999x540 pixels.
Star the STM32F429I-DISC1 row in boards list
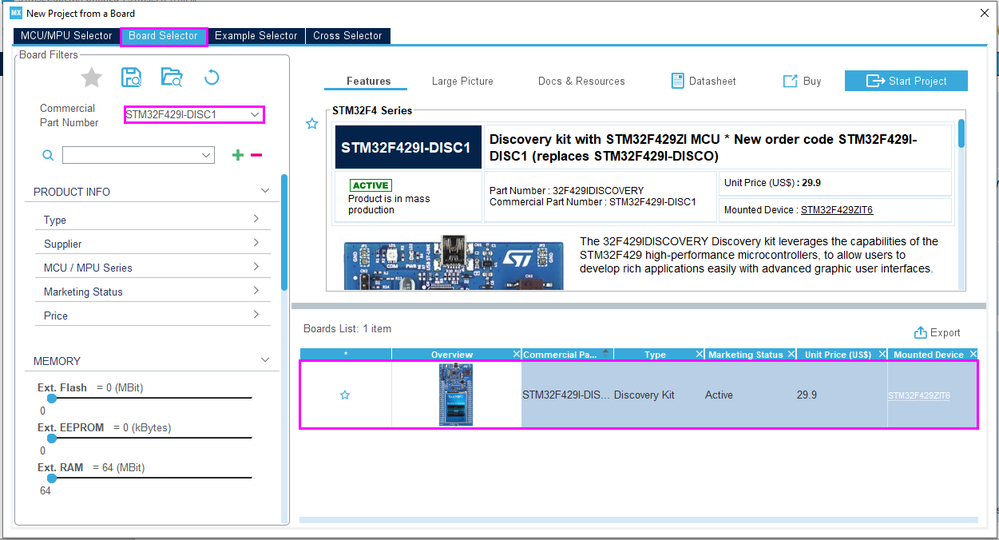345,395
